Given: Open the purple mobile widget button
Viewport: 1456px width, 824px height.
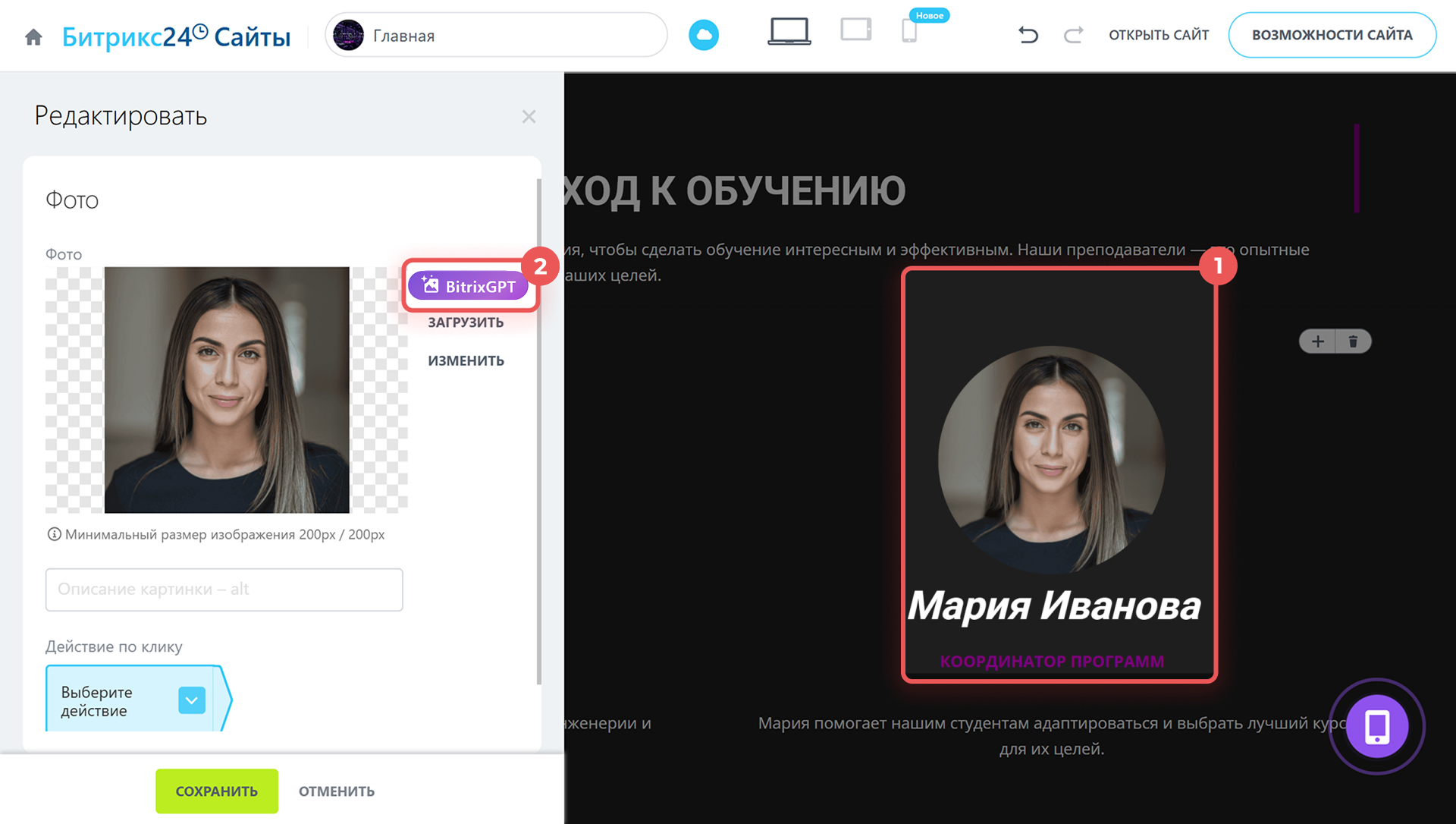Looking at the screenshot, I should pos(1376,726).
